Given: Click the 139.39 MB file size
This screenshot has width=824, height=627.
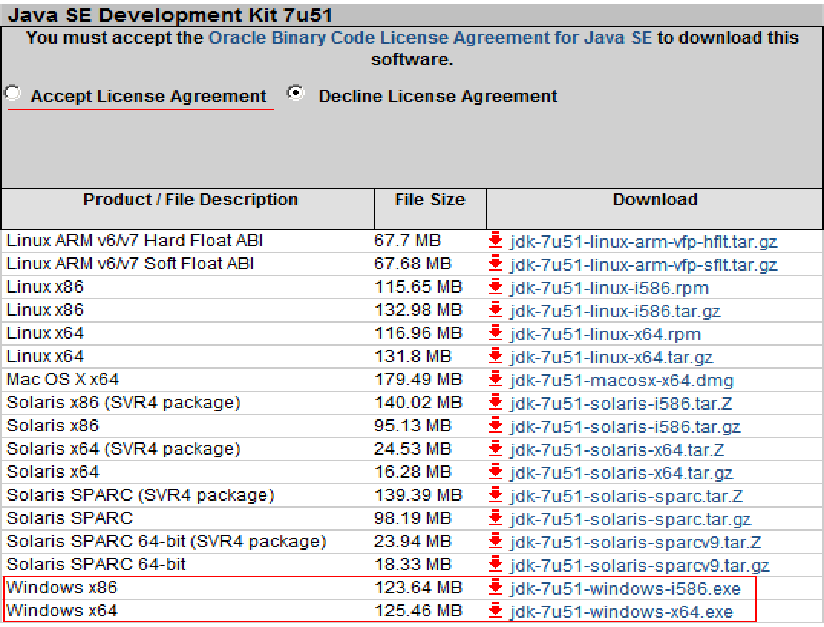Looking at the screenshot, I should tap(418, 495).
